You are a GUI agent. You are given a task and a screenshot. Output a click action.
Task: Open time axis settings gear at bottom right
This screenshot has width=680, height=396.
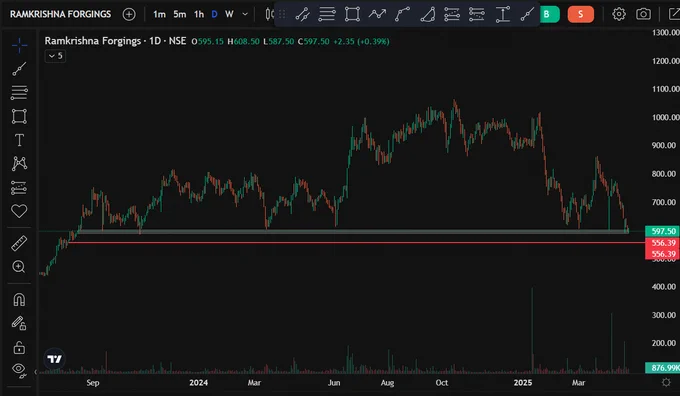(x=666, y=383)
